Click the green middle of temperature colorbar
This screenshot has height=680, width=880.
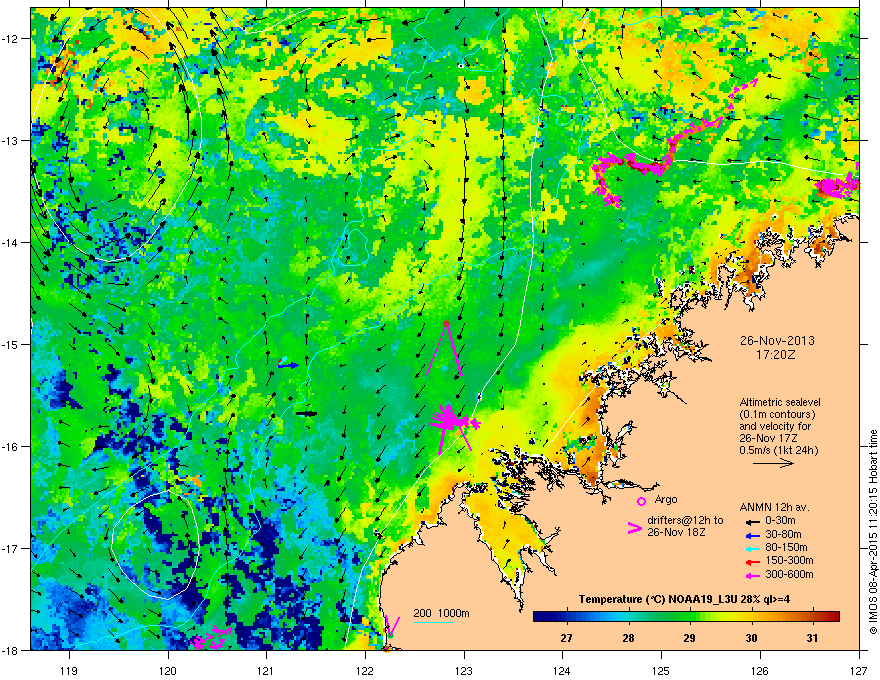tap(686, 617)
